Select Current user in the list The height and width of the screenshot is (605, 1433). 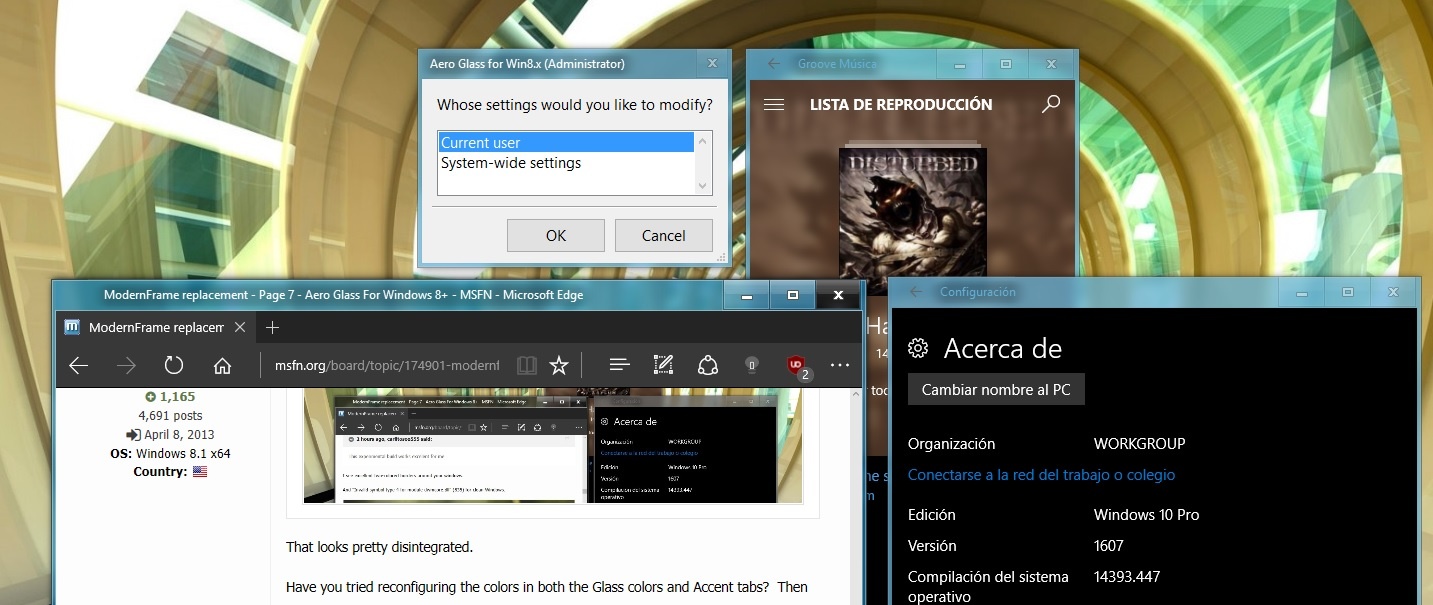[x=565, y=143]
